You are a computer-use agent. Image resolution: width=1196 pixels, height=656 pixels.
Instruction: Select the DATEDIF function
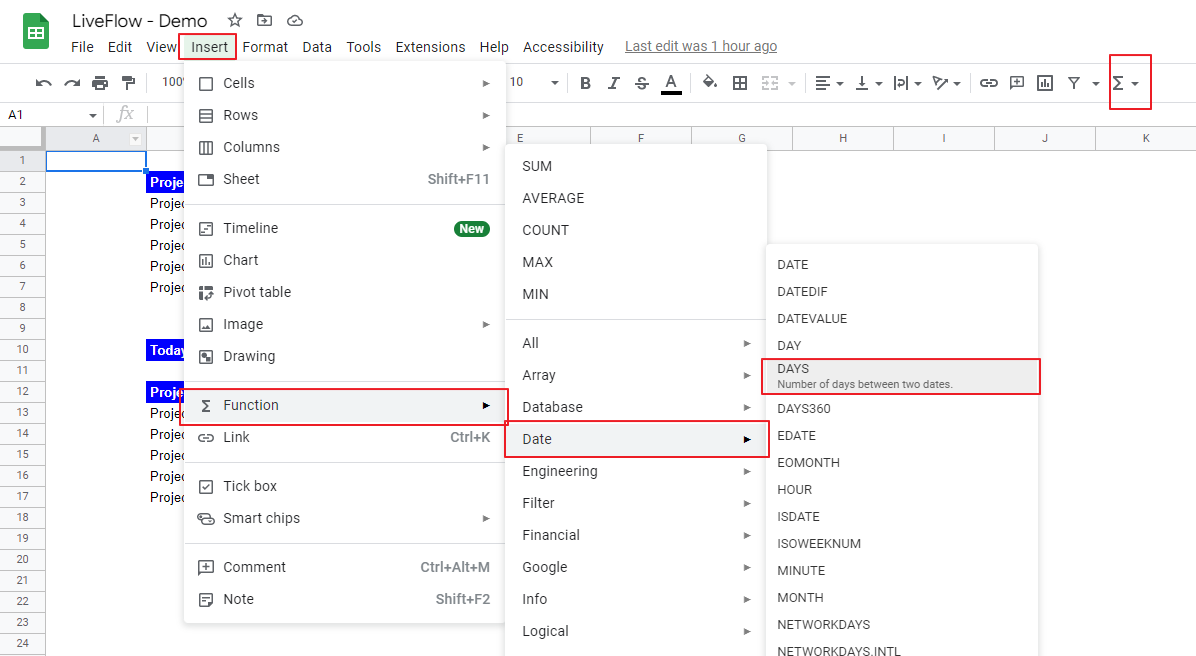pyautogui.click(x=902, y=291)
